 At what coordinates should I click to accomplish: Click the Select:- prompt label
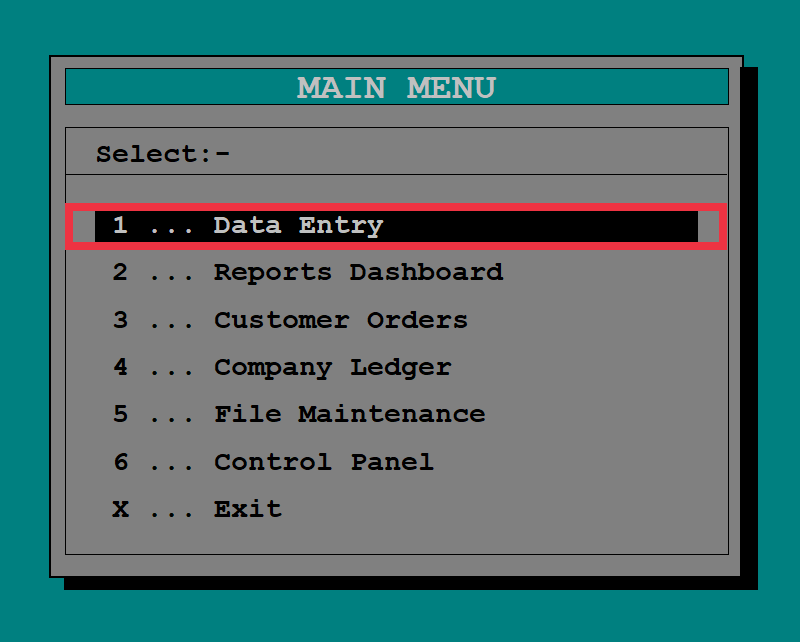click(163, 154)
